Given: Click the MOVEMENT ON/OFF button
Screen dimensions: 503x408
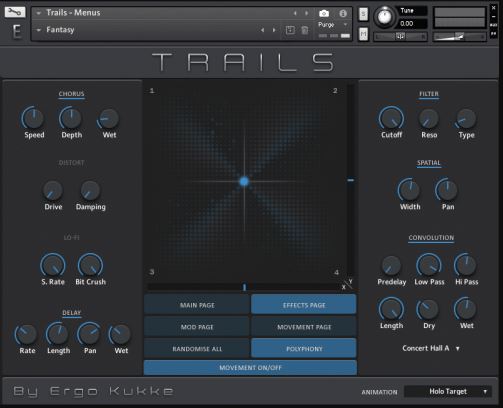Looking at the screenshot, I should (x=250, y=368).
